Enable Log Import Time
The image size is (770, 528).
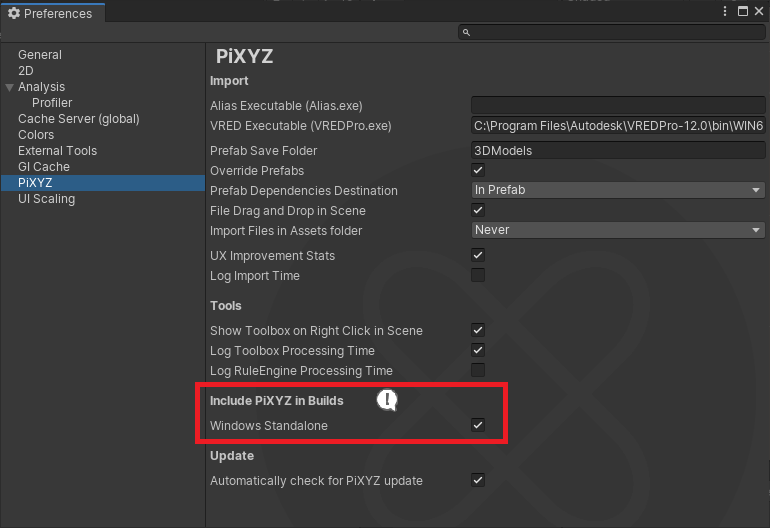click(x=478, y=275)
